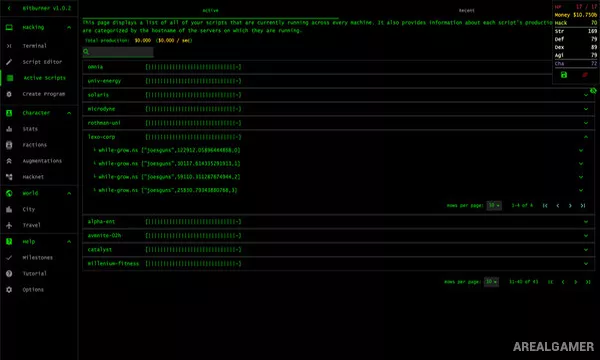Expand the microdyne server row
The width and height of the screenshot is (600, 360).
[x=586, y=109]
